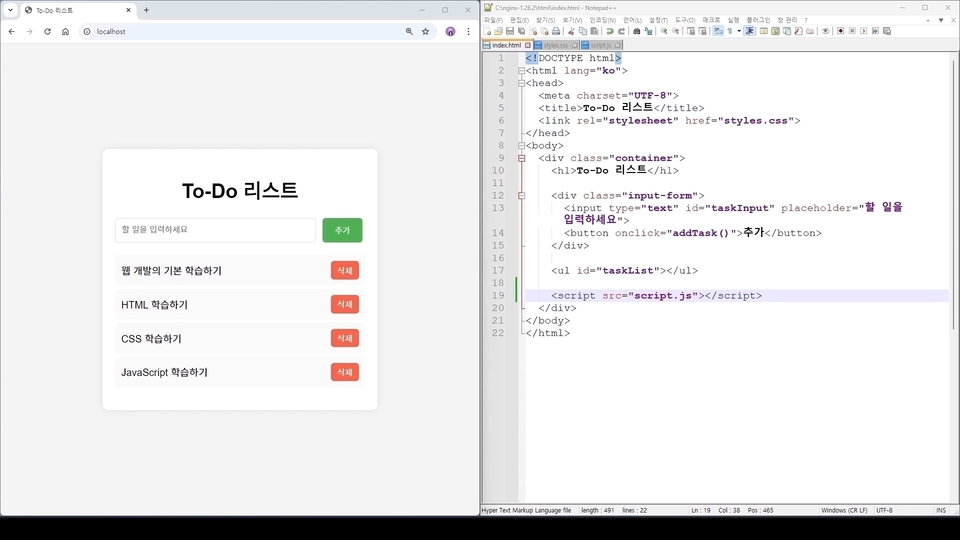
Task: Click the Close All documents toolbar icon
Action: click(x=544, y=31)
